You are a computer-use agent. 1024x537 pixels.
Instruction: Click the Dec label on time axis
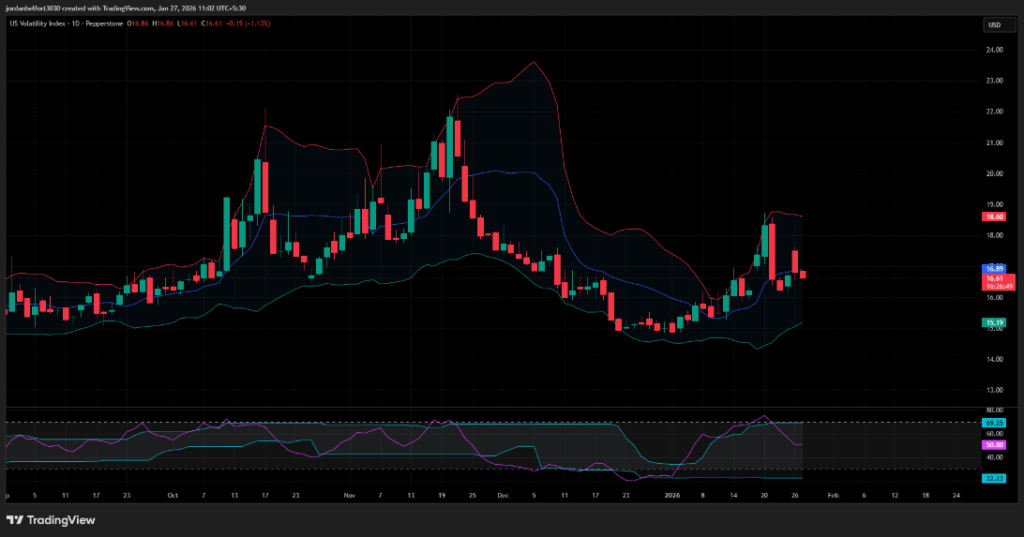pos(503,495)
